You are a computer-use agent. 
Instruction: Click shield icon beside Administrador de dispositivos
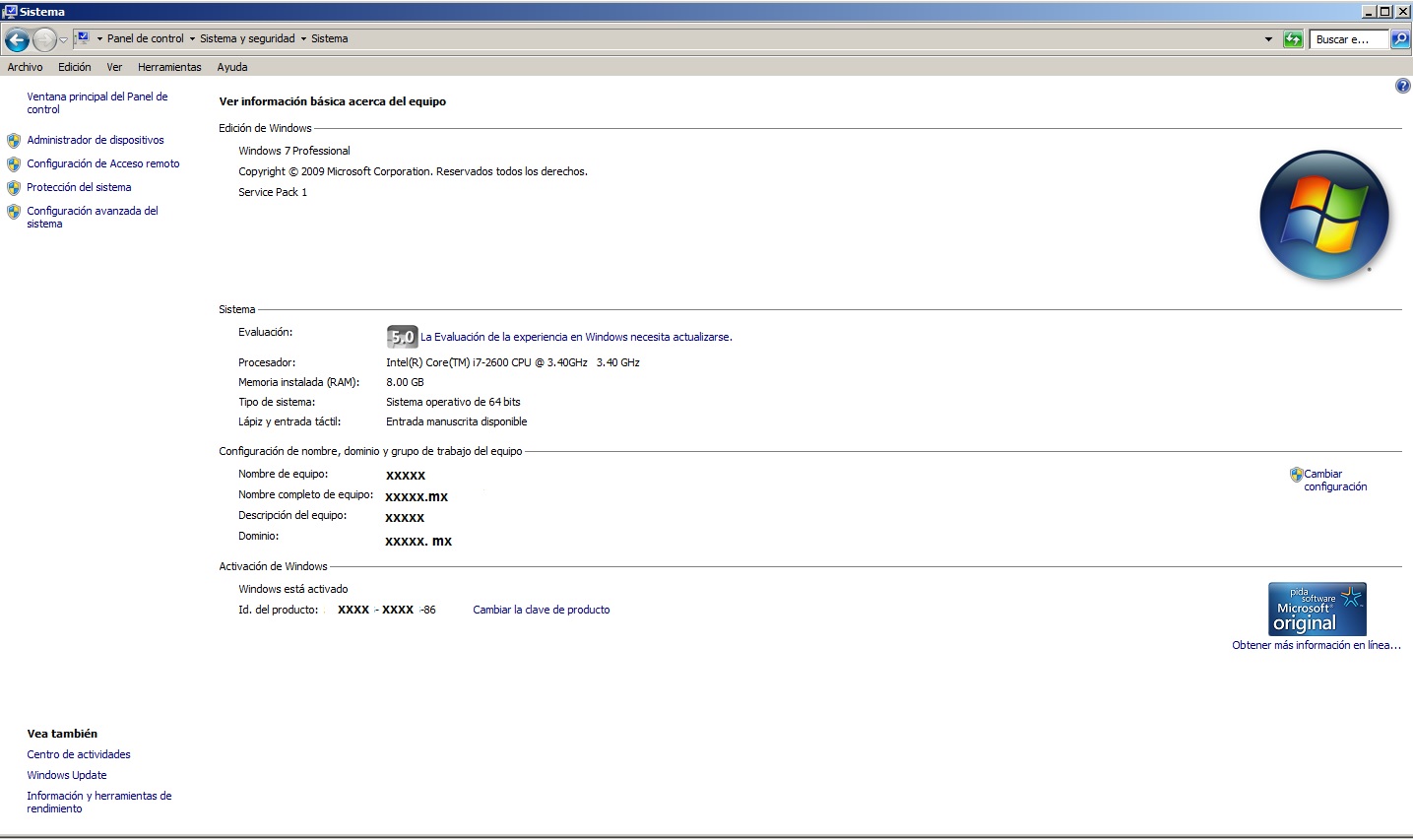point(14,141)
